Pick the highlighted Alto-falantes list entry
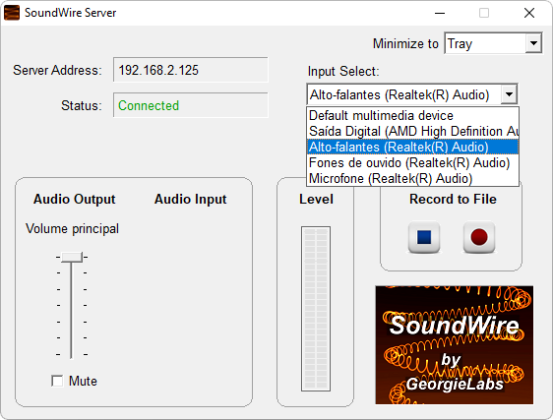Image resolution: width=553 pixels, height=420 pixels. (413, 147)
